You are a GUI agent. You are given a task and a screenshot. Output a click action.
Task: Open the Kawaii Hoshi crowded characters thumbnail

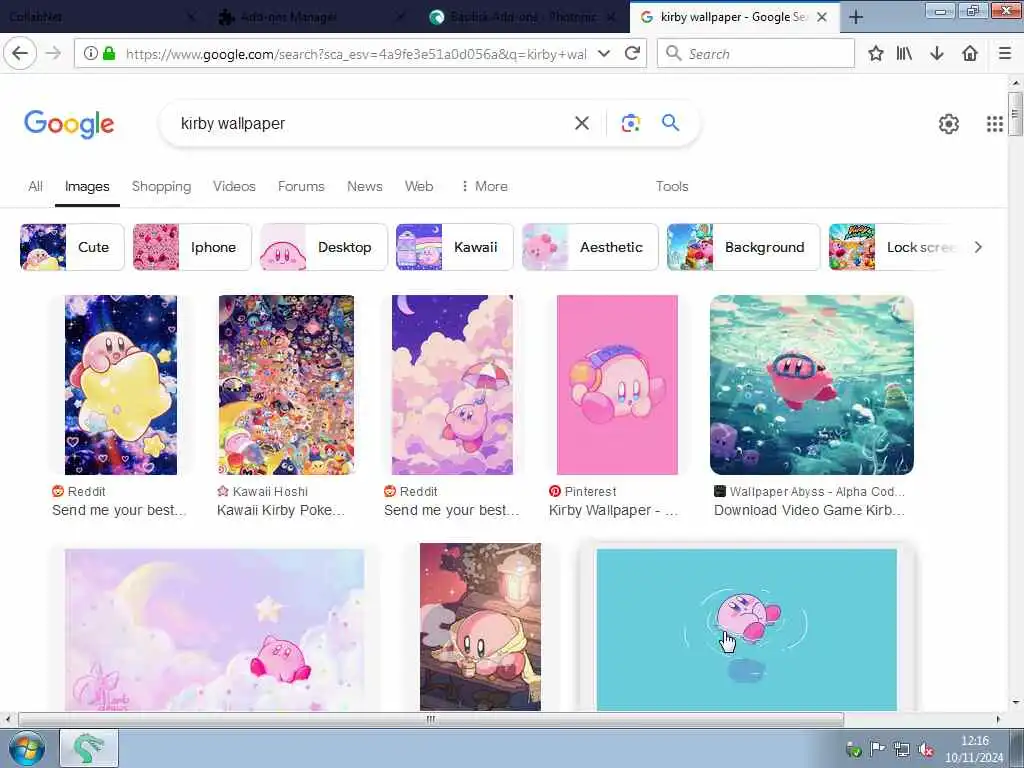(x=286, y=385)
